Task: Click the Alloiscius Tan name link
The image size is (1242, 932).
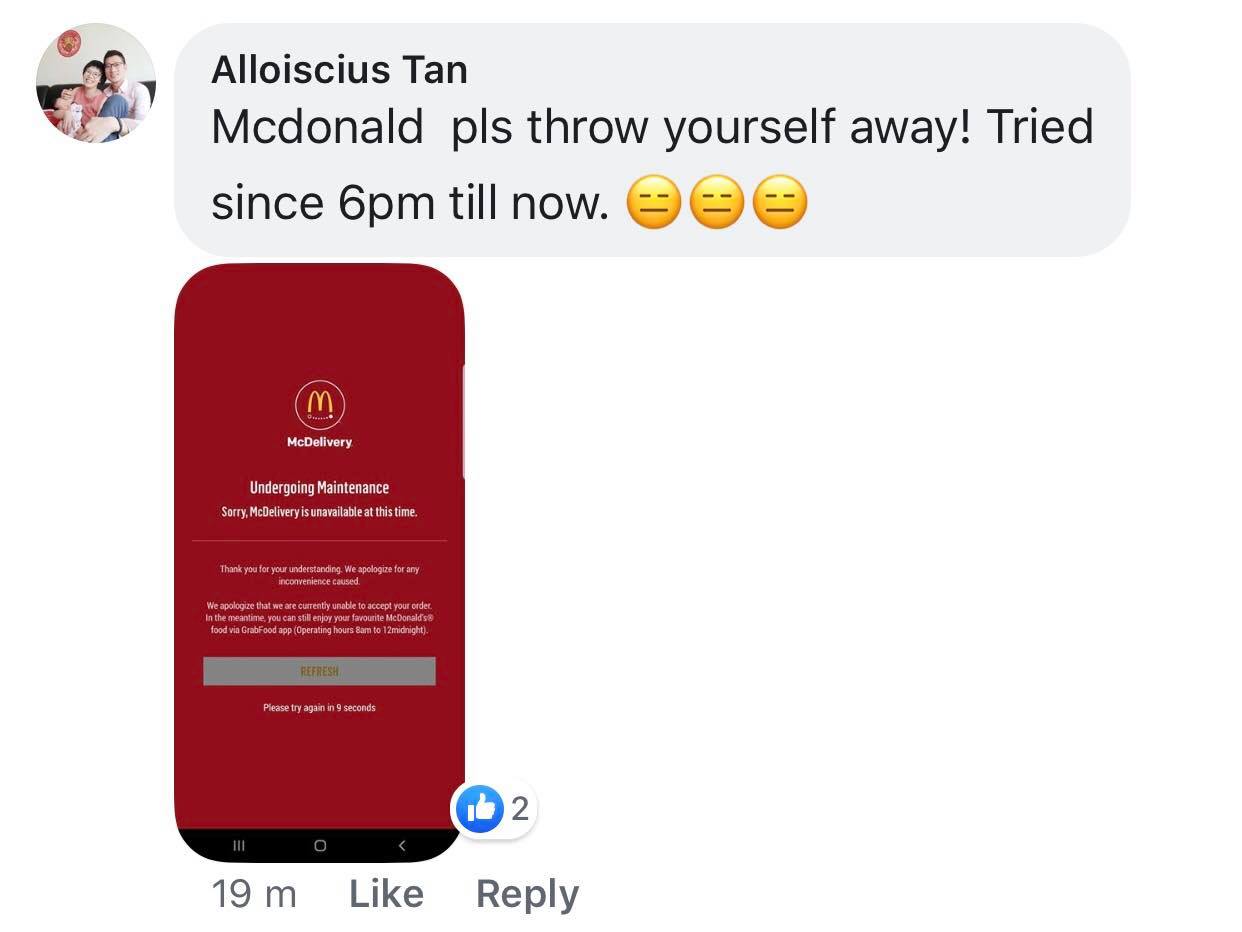Action: pos(339,70)
